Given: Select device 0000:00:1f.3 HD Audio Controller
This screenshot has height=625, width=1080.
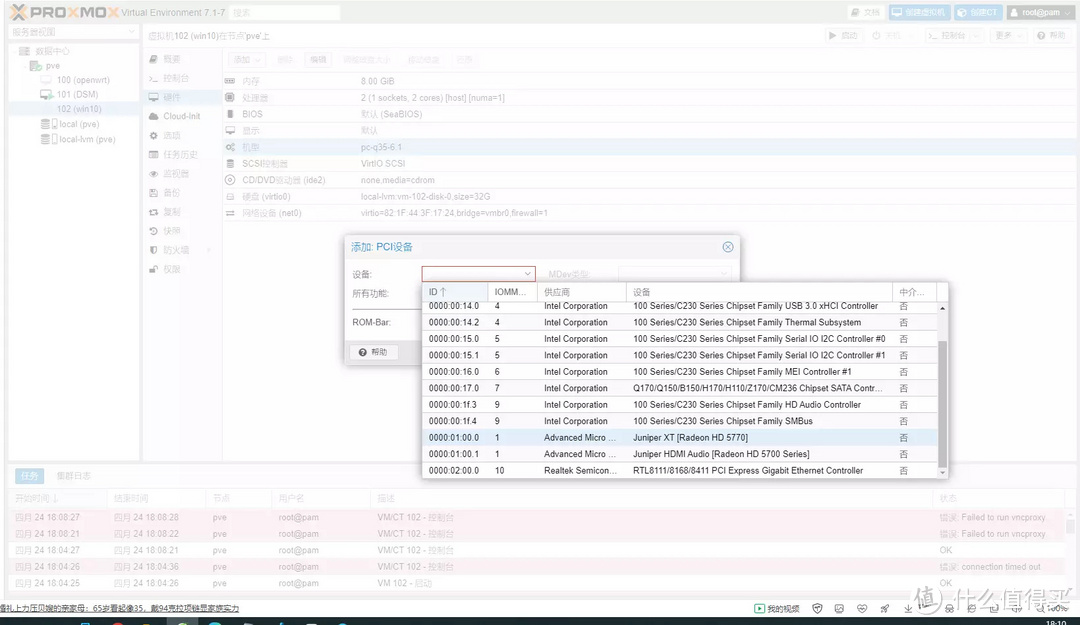Looking at the screenshot, I should pyautogui.click(x=680, y=404).
